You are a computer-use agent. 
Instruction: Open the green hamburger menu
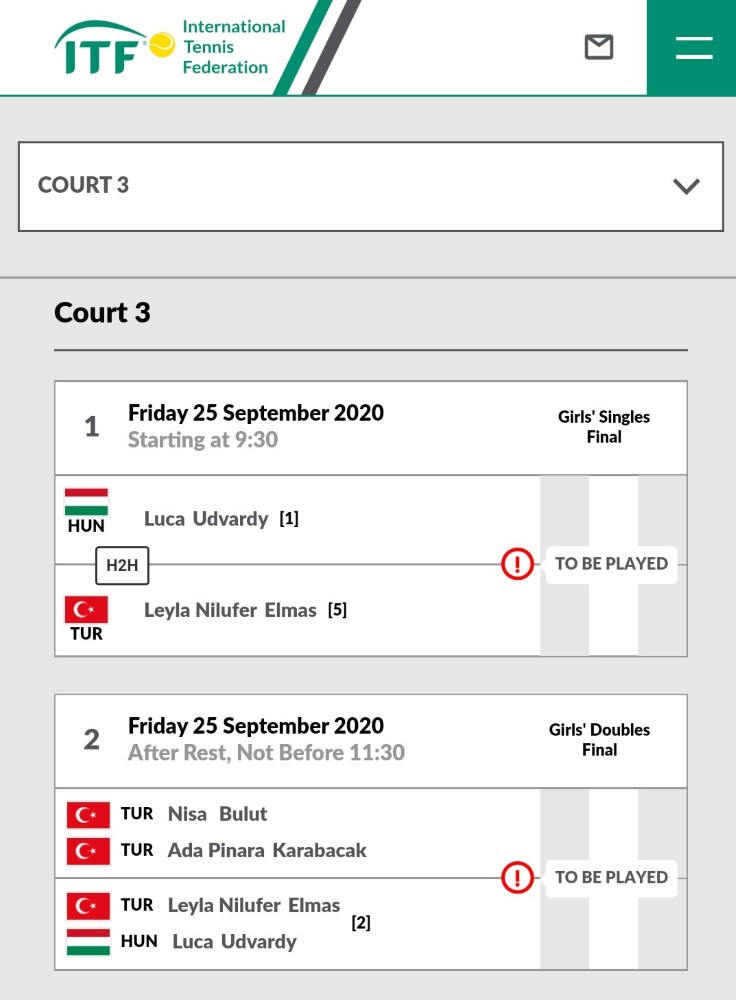[692, 48]
